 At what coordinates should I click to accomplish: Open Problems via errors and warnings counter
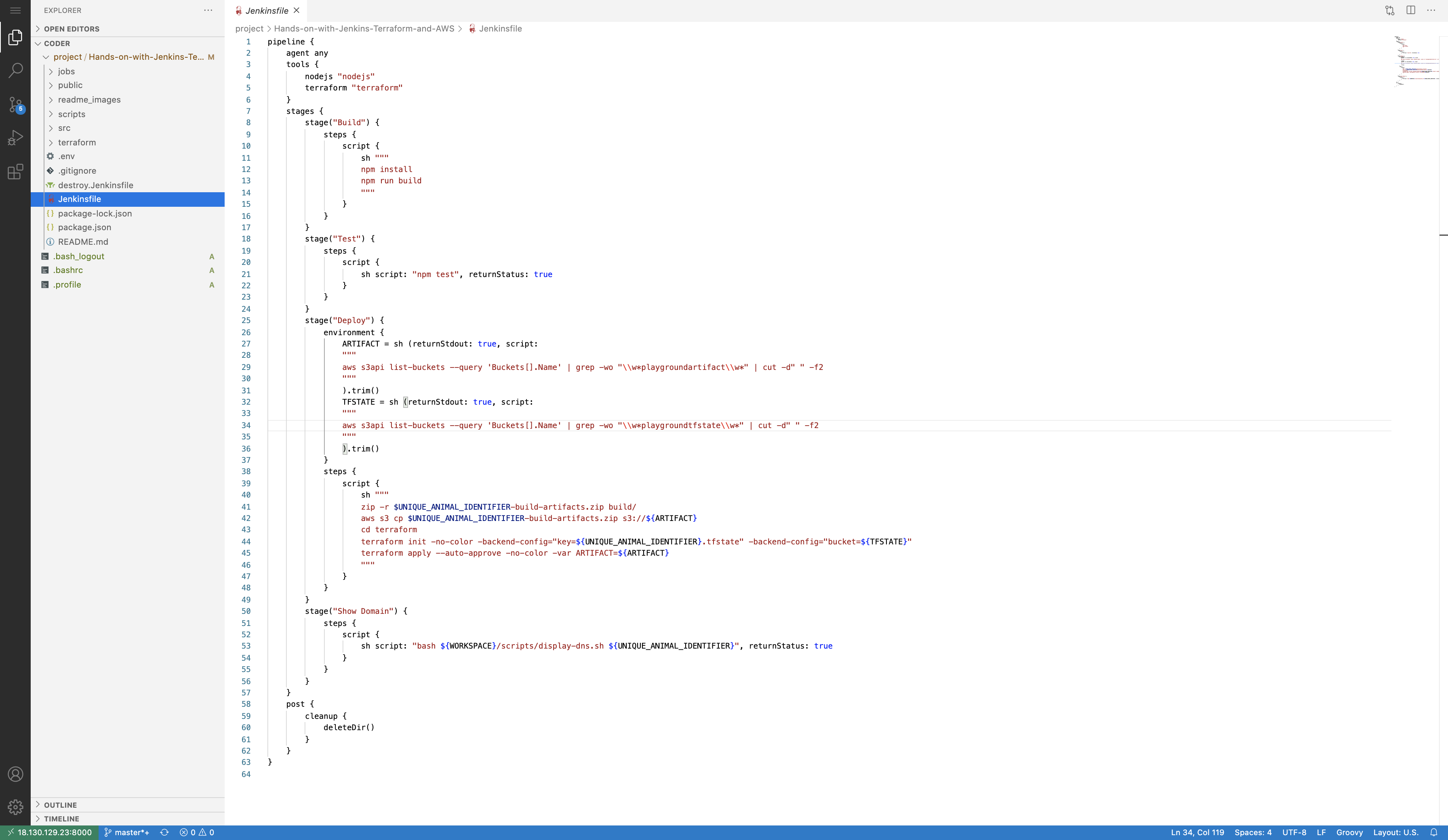pyautogui.click(x=197, y=833)
